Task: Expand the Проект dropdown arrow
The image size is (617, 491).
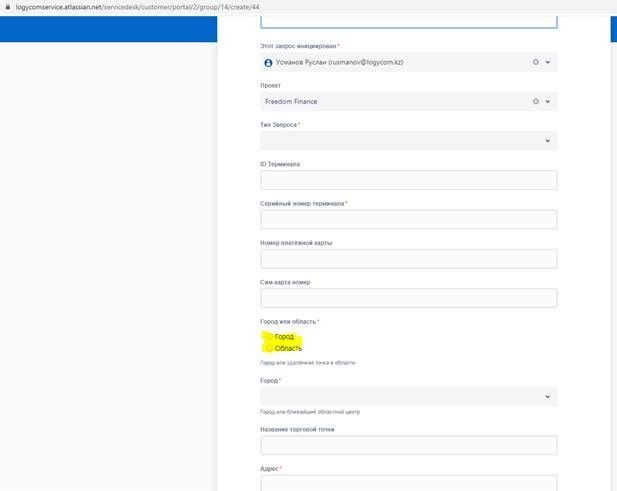Action: click(548, 102)
